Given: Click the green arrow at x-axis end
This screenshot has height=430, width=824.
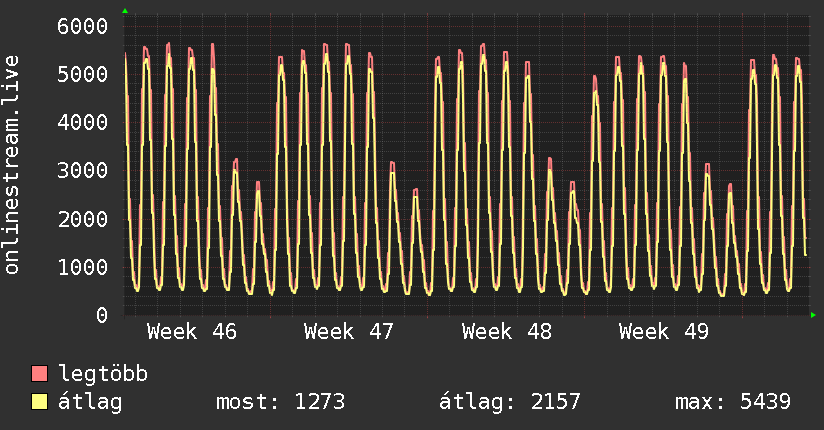Looking at the screenshot, I should (x=814, y=315).
